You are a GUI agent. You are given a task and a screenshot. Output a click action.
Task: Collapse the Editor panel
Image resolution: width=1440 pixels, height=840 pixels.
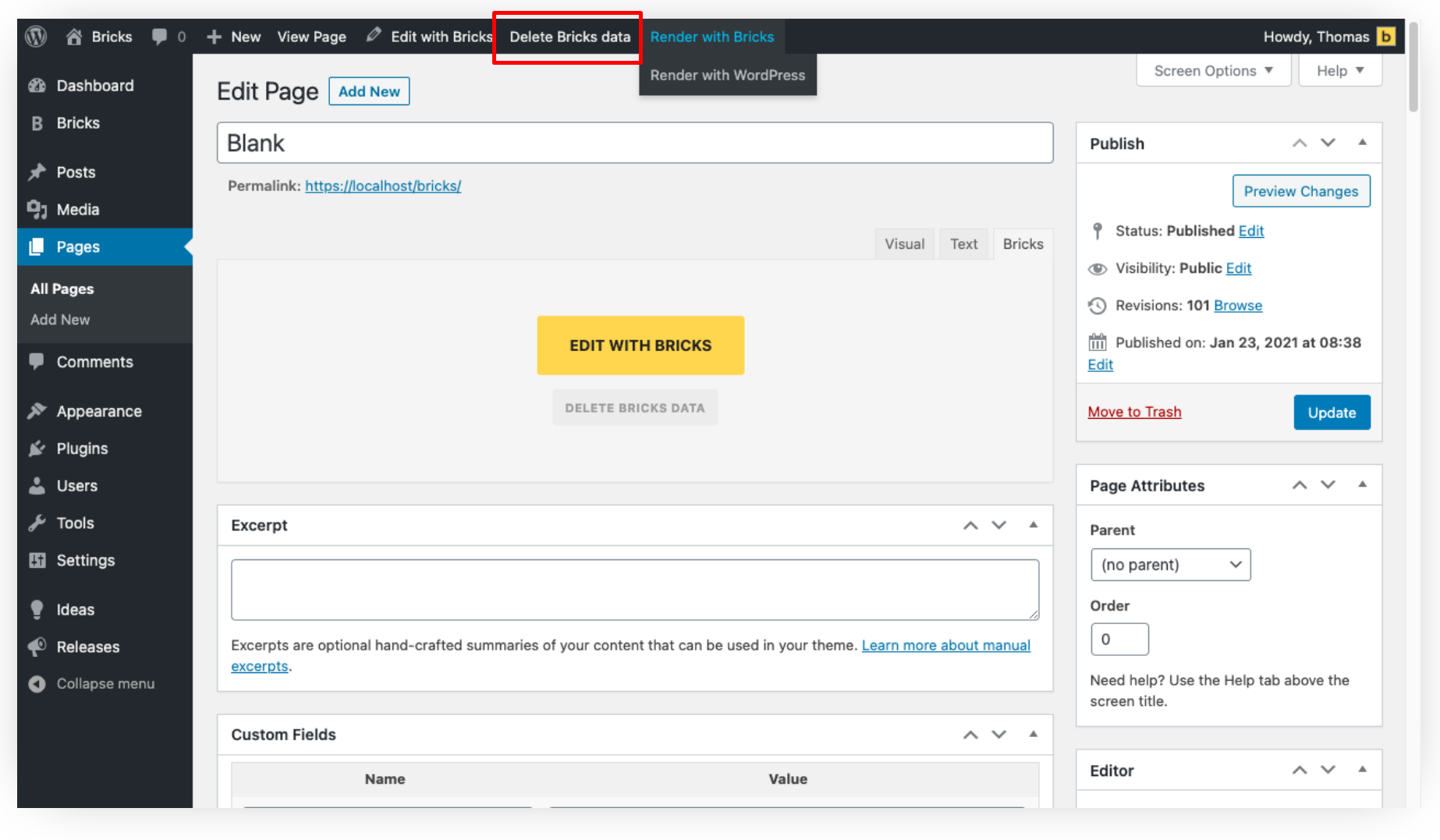[1362, 770]
